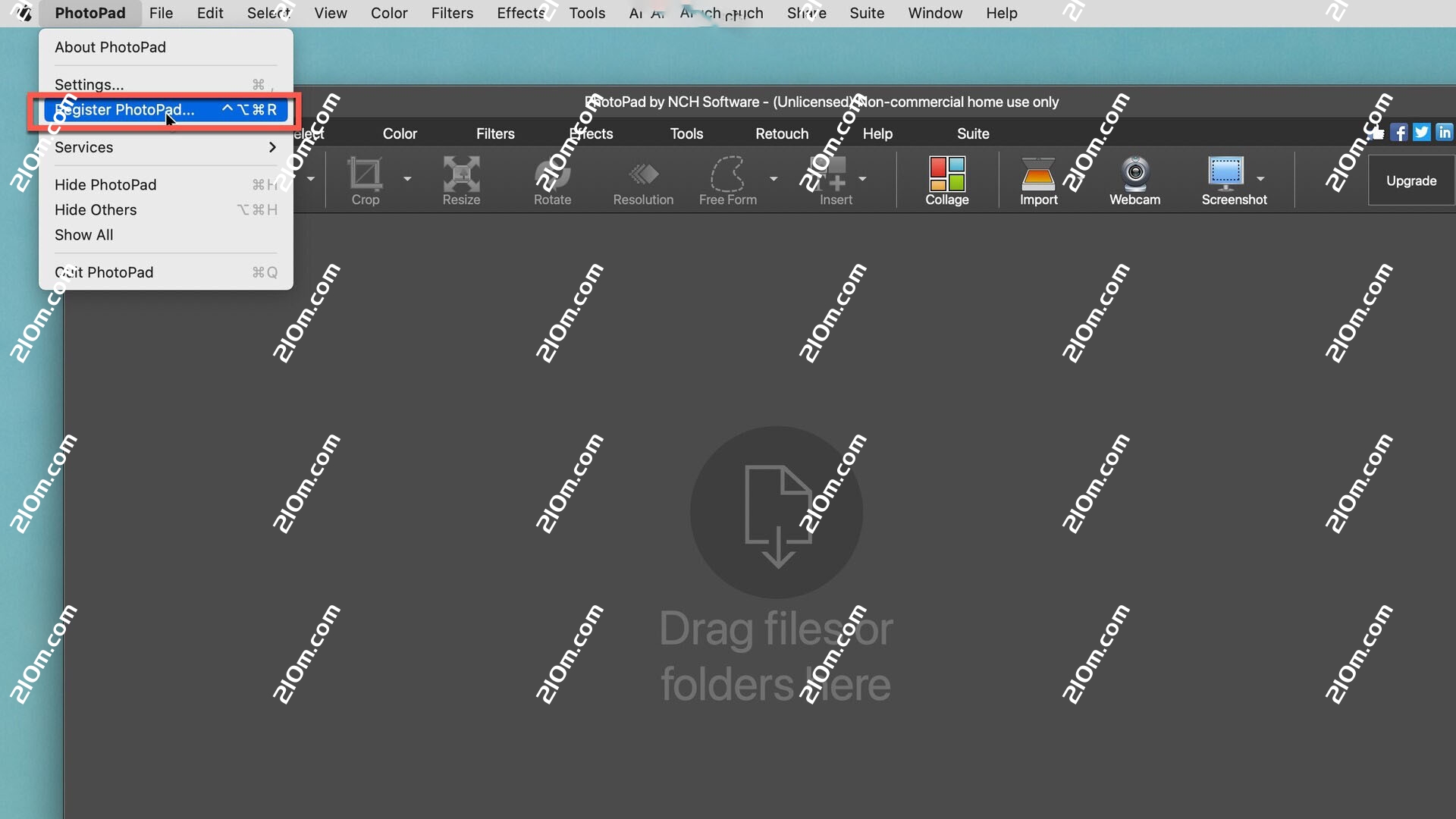Open the Collage maker

(946, 180)
